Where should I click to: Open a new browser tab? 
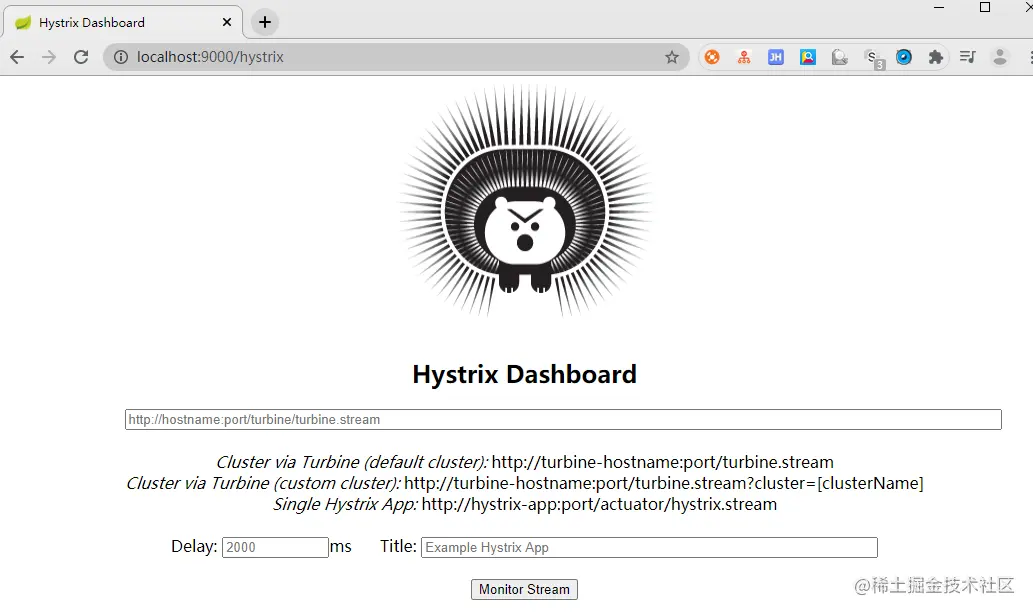point(265,22)
